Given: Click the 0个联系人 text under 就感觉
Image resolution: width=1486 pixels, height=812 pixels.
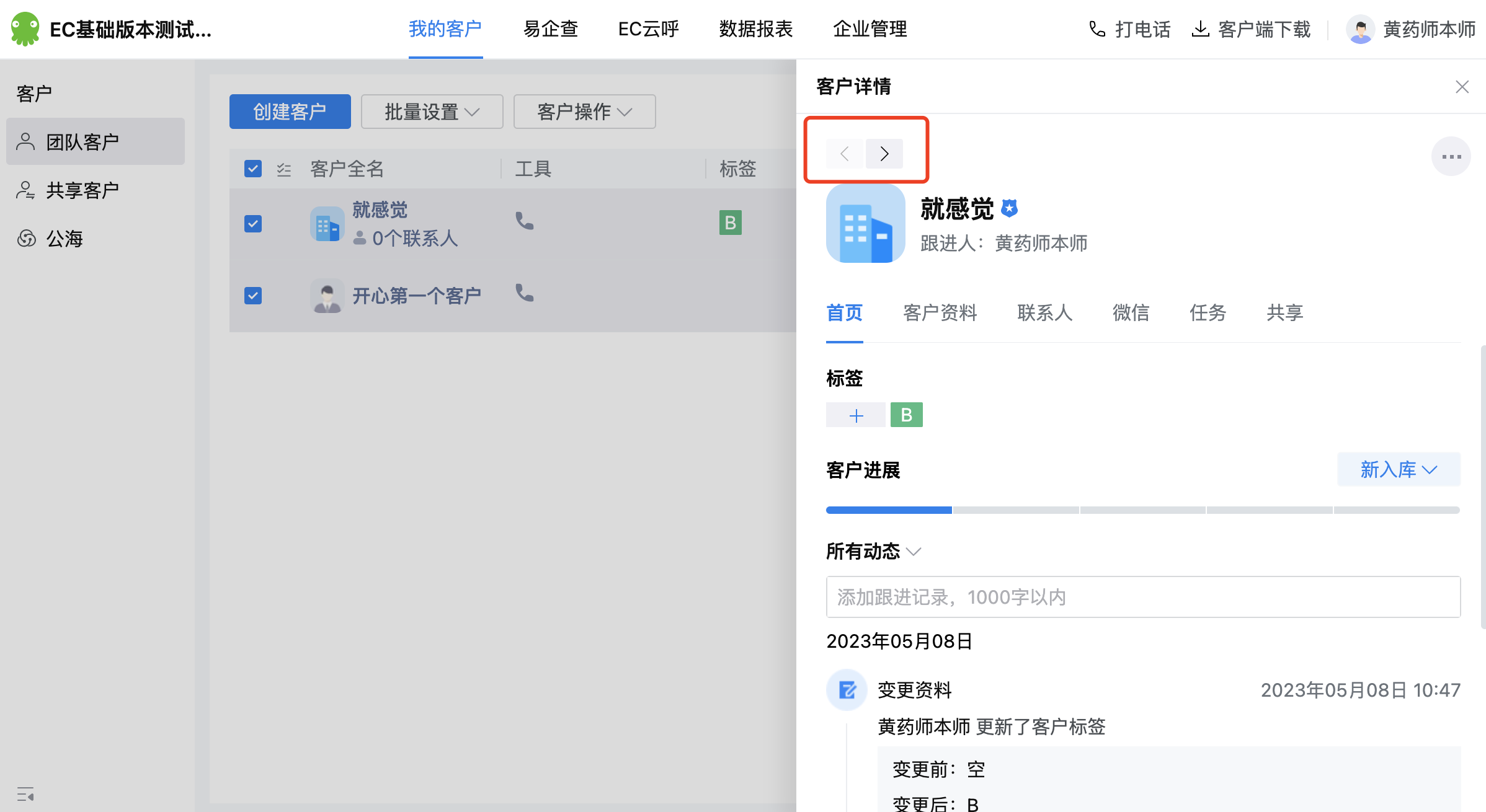Looking at the screenshot, I should (x=415, y=238).
